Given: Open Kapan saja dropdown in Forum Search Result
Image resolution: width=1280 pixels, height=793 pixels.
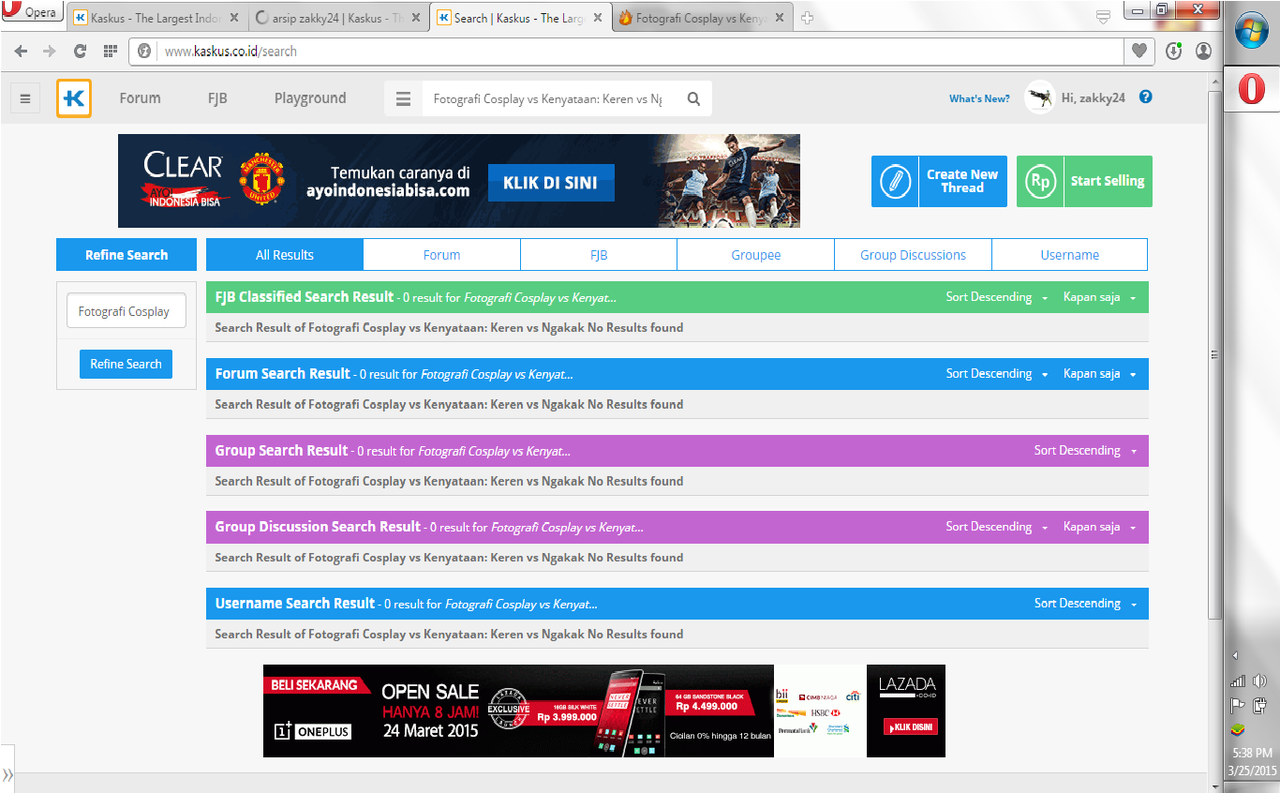Looking at the screenshot, I should pos(1099,374).
